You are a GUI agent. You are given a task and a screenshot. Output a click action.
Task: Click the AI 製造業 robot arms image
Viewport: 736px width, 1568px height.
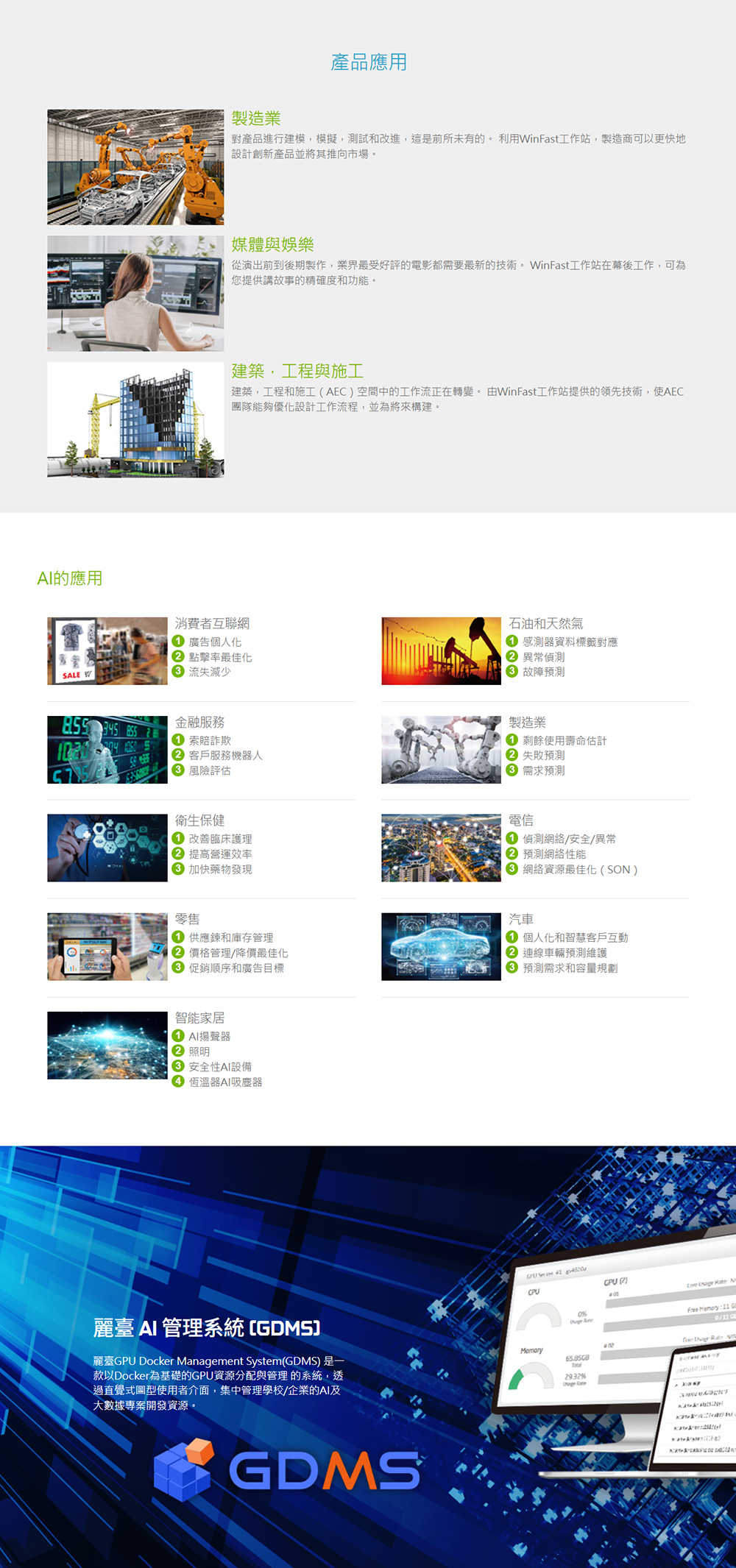click(x=442, y=750)
